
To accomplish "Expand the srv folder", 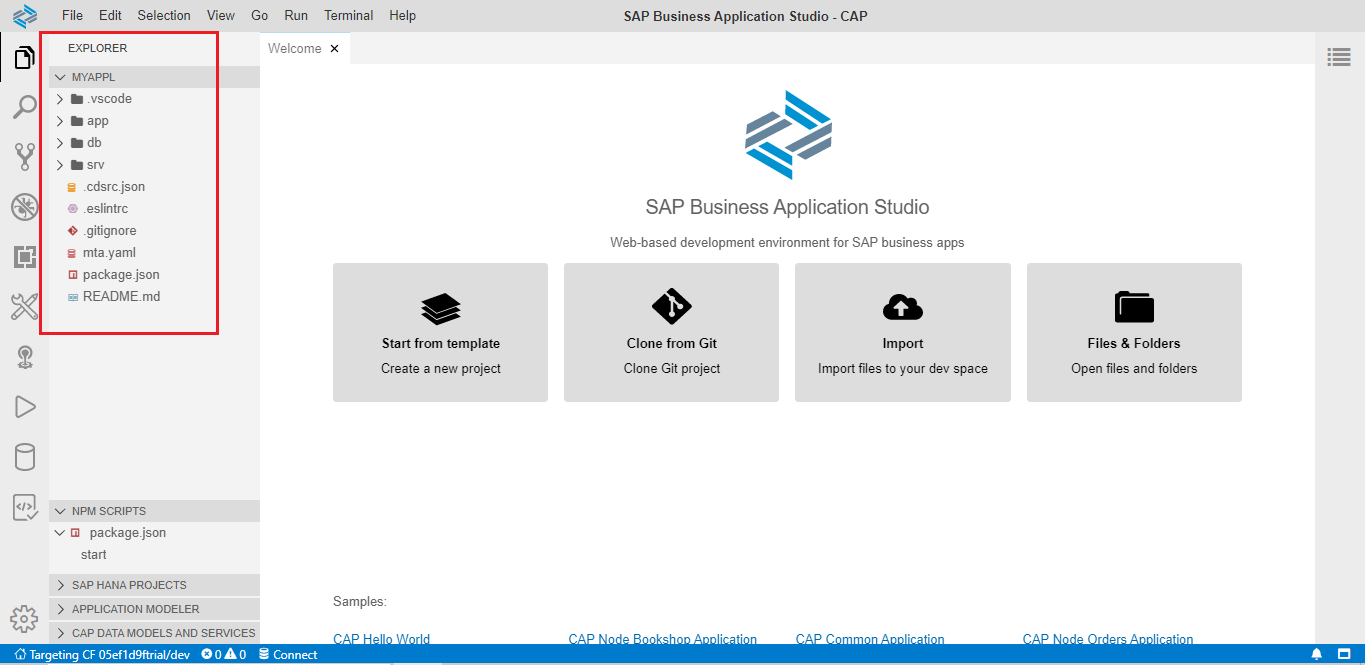I will pos(95,165).
